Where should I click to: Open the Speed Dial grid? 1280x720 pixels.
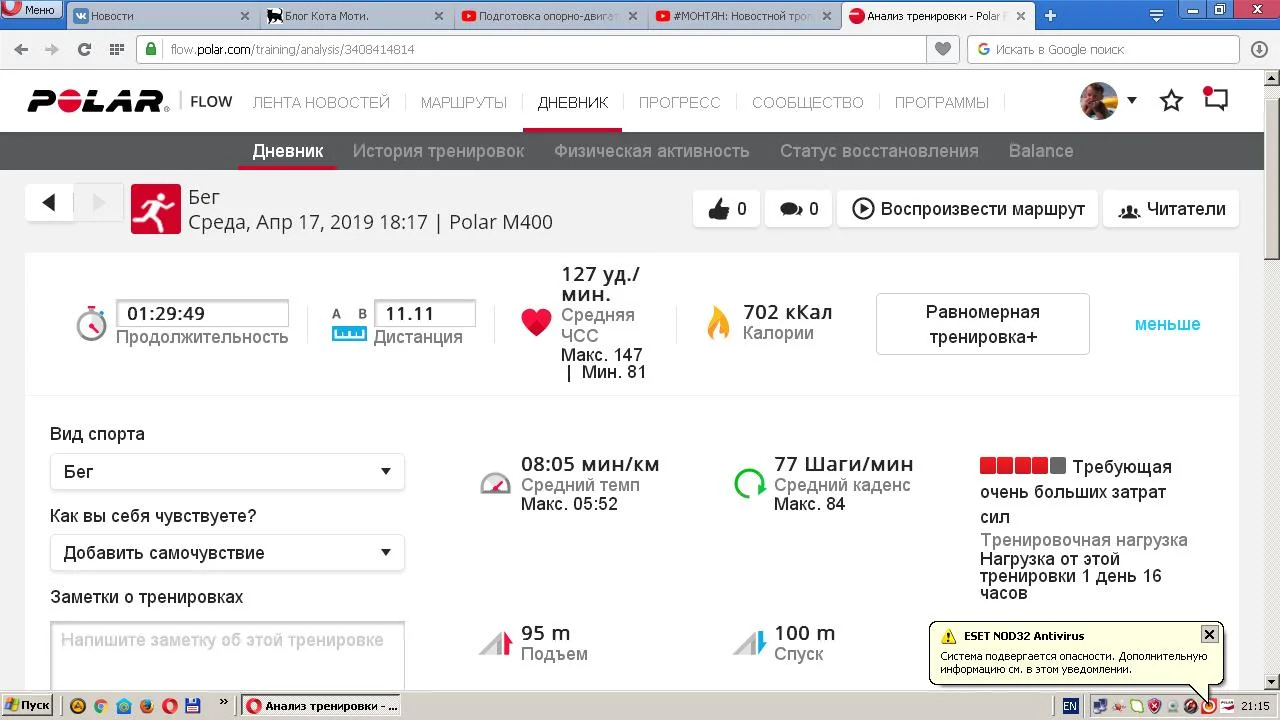(x=116, y=49)
